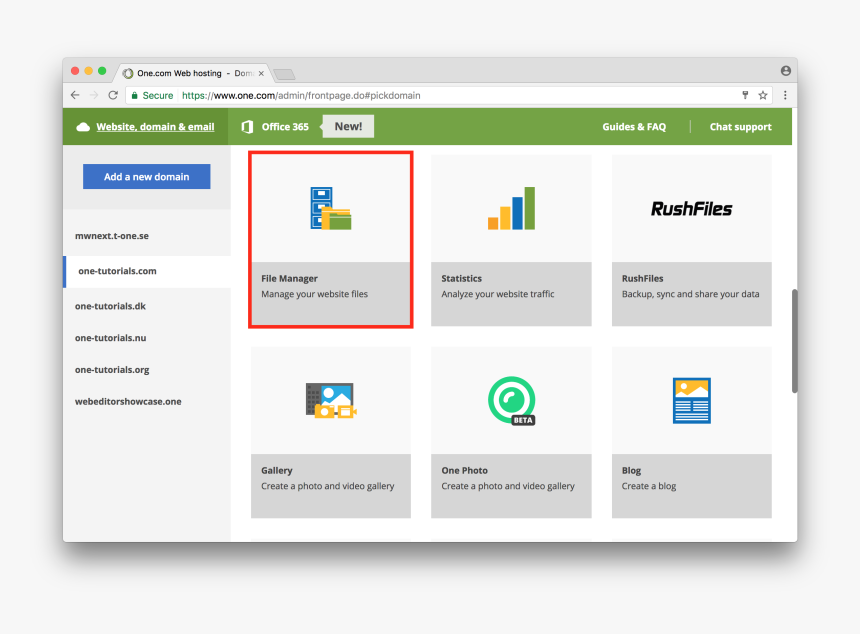
Task: Open the Website, domain & email menu
Action: [x=155, y=127]
